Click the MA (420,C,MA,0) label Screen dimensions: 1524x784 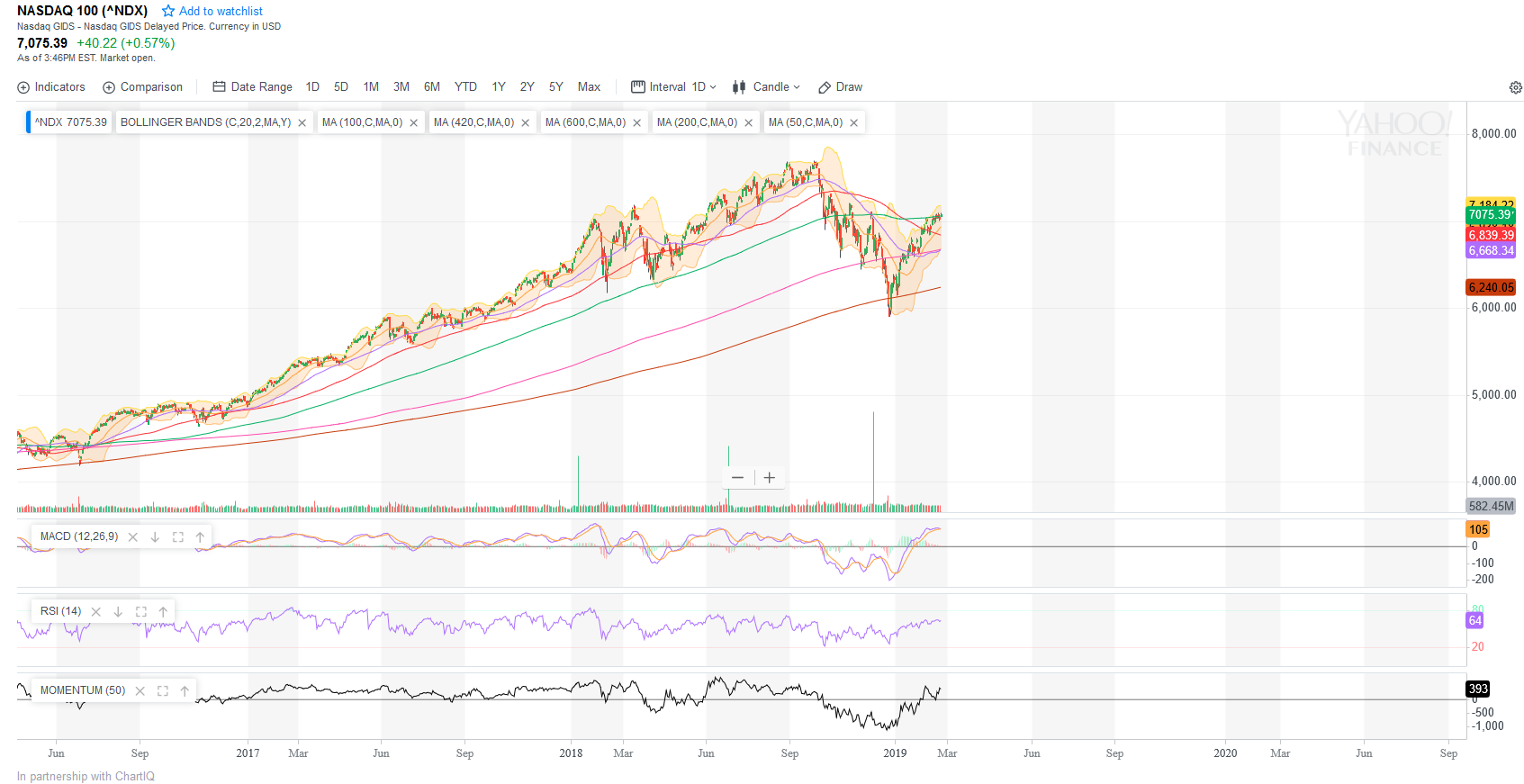(473, 122)
